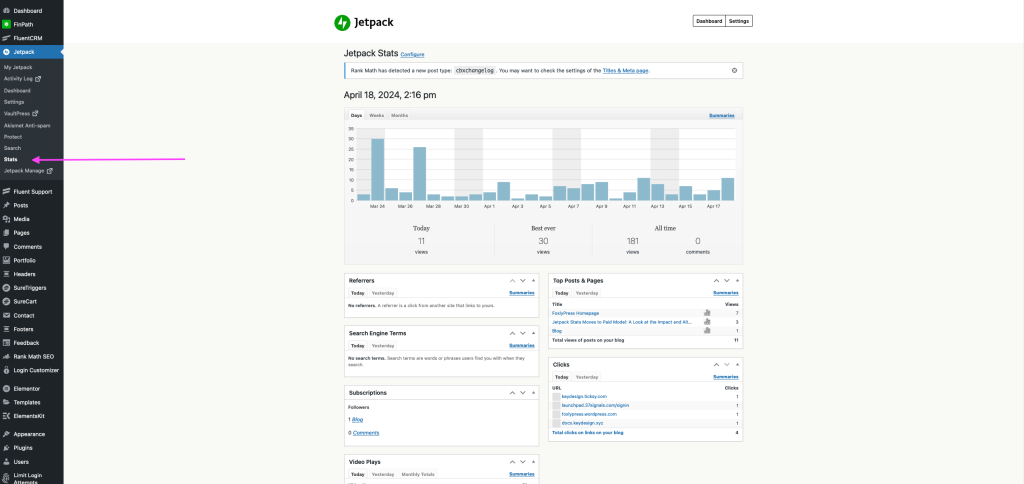Click the Elementor icon in sidebar
Viewport: 1024px width, 484px height.
coord(7,388)
